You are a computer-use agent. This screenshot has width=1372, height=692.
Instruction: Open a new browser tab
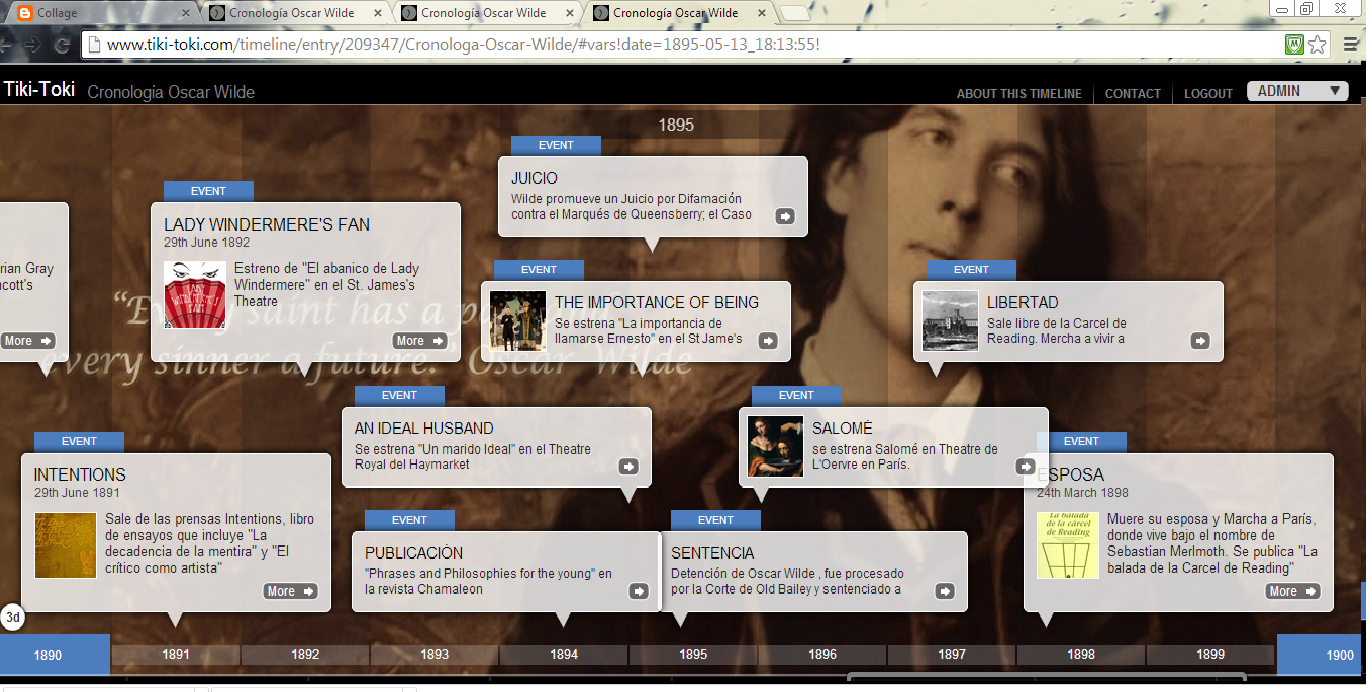point(795,13)
